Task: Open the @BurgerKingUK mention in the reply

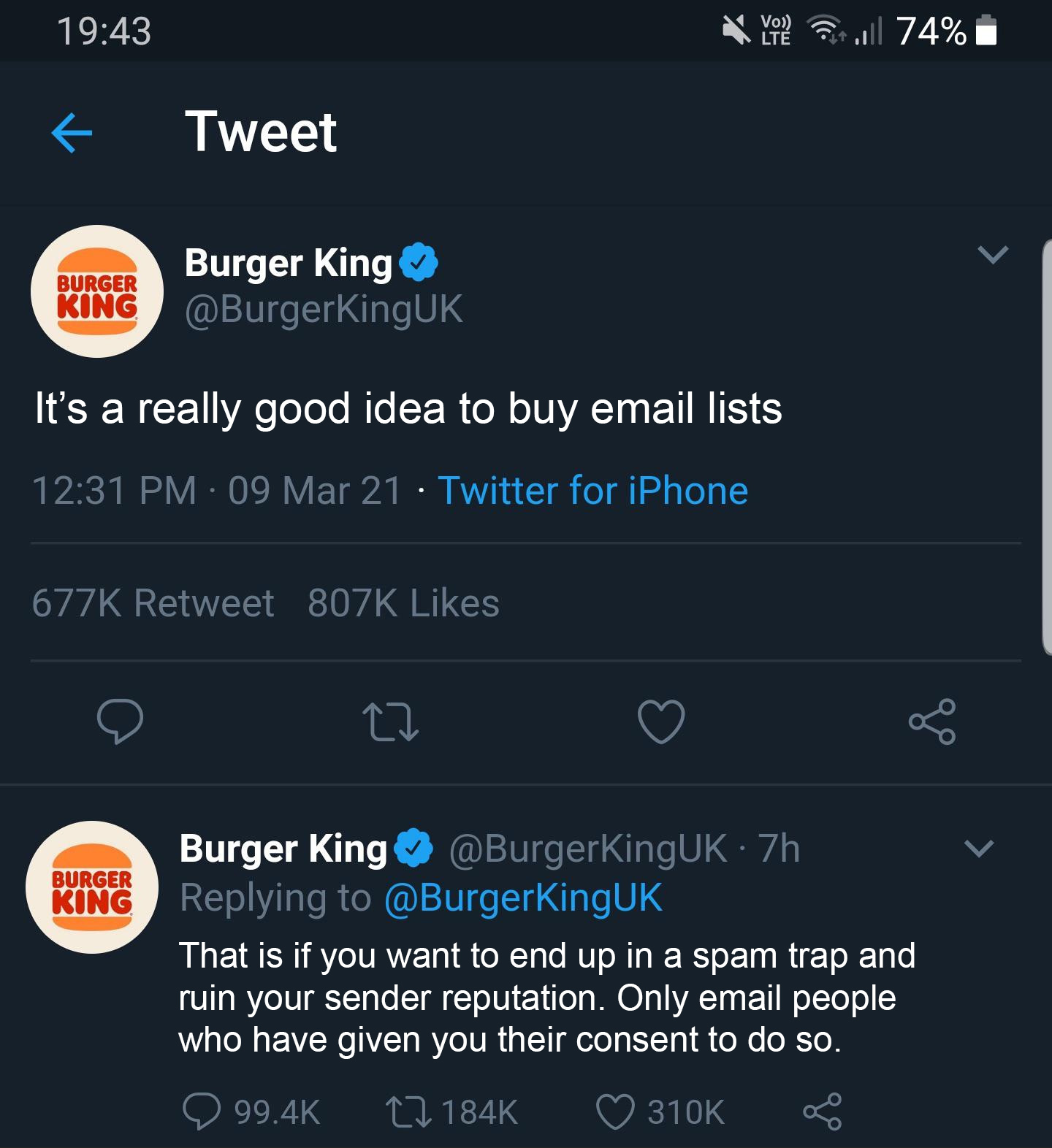Action: pyautogui.click(x=523, y=899)
